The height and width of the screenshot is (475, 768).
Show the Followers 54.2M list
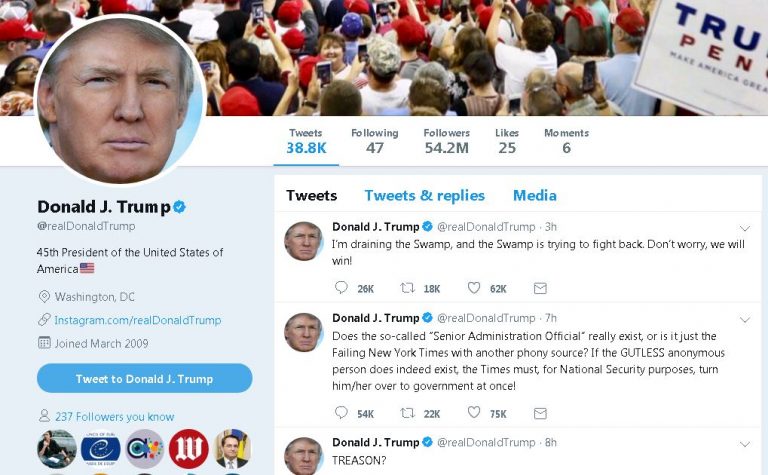pyautogui.click(x=446, y=141)
